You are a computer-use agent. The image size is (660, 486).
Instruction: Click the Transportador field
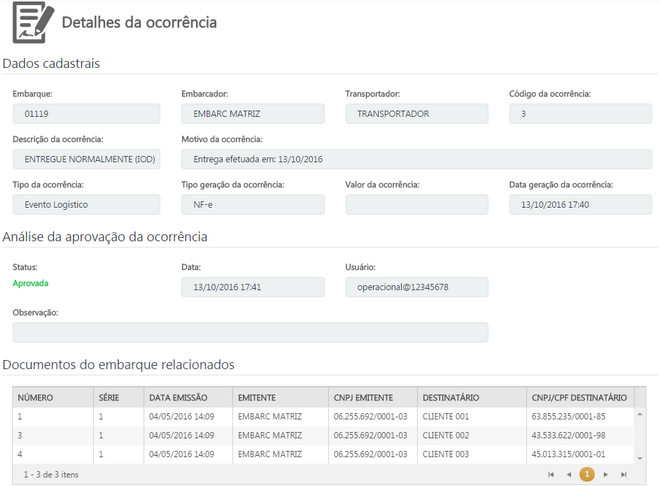click(417, 114)
